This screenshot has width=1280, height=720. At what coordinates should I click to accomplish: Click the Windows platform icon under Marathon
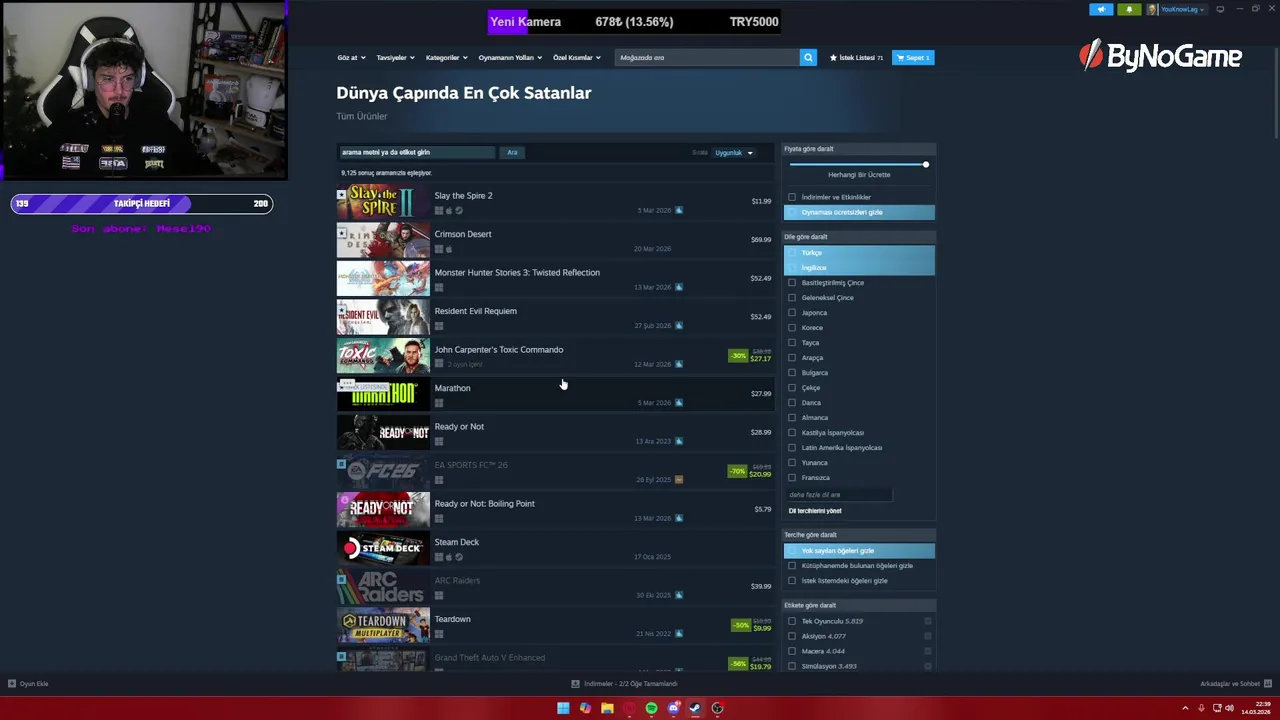pos(439,403)
